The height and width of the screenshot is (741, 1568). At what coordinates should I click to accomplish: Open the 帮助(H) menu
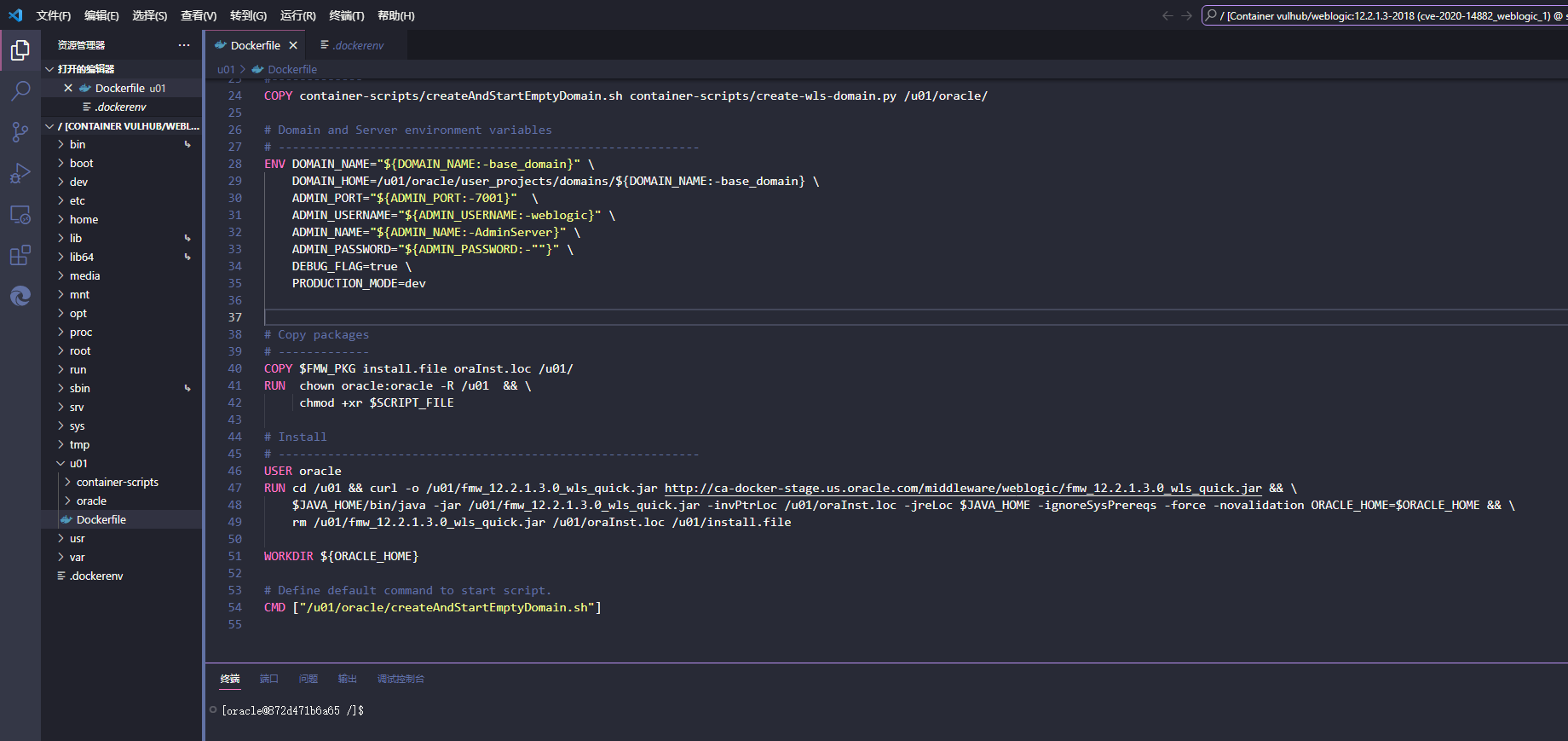396,15
